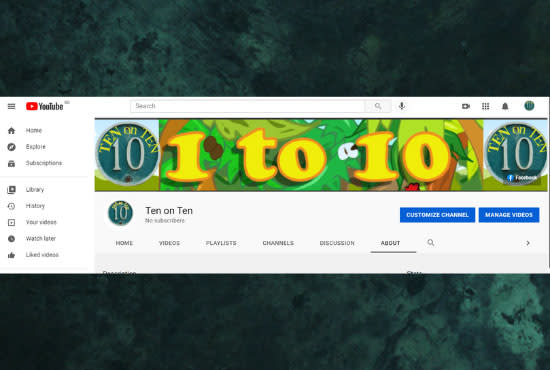Click the Library icon

click(11, 190)
